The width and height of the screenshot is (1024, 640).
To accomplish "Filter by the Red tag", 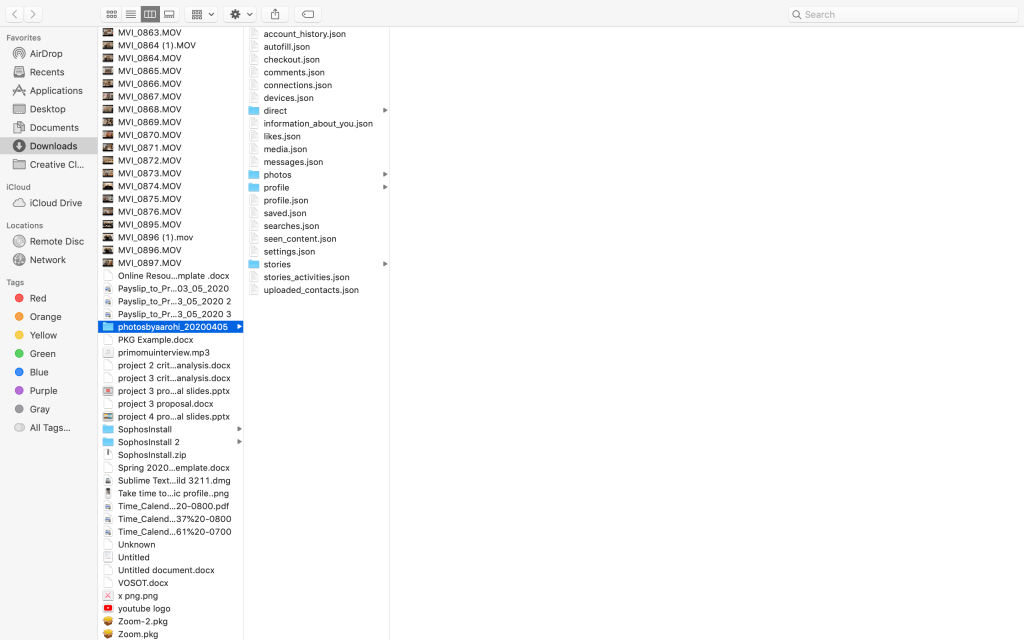I will (38, 298).
